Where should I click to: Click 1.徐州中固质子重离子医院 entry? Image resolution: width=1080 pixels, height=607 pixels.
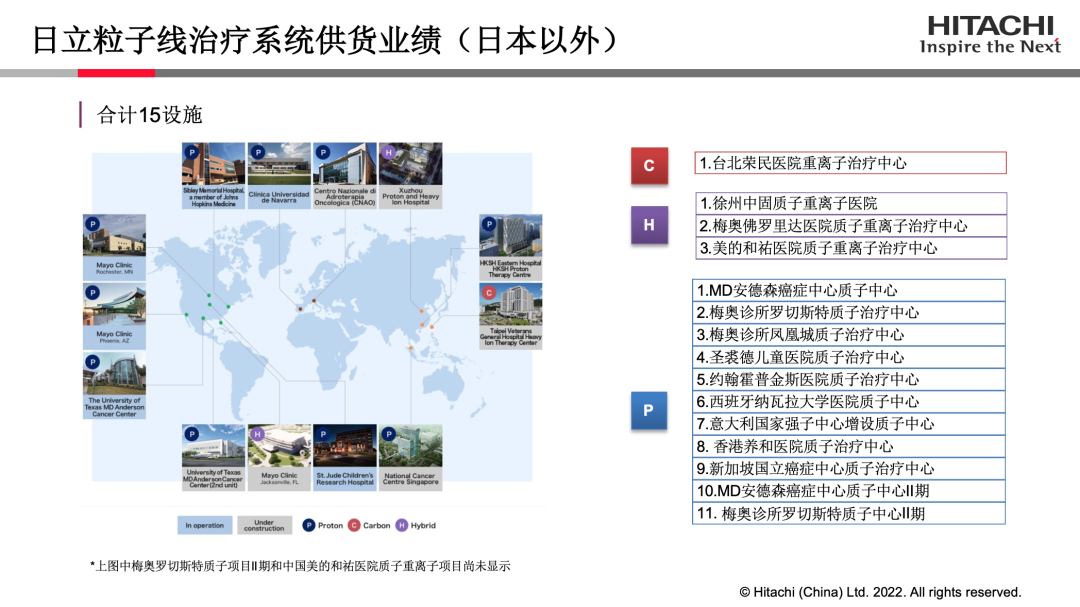pyautogui.click(x=851, y=203)
